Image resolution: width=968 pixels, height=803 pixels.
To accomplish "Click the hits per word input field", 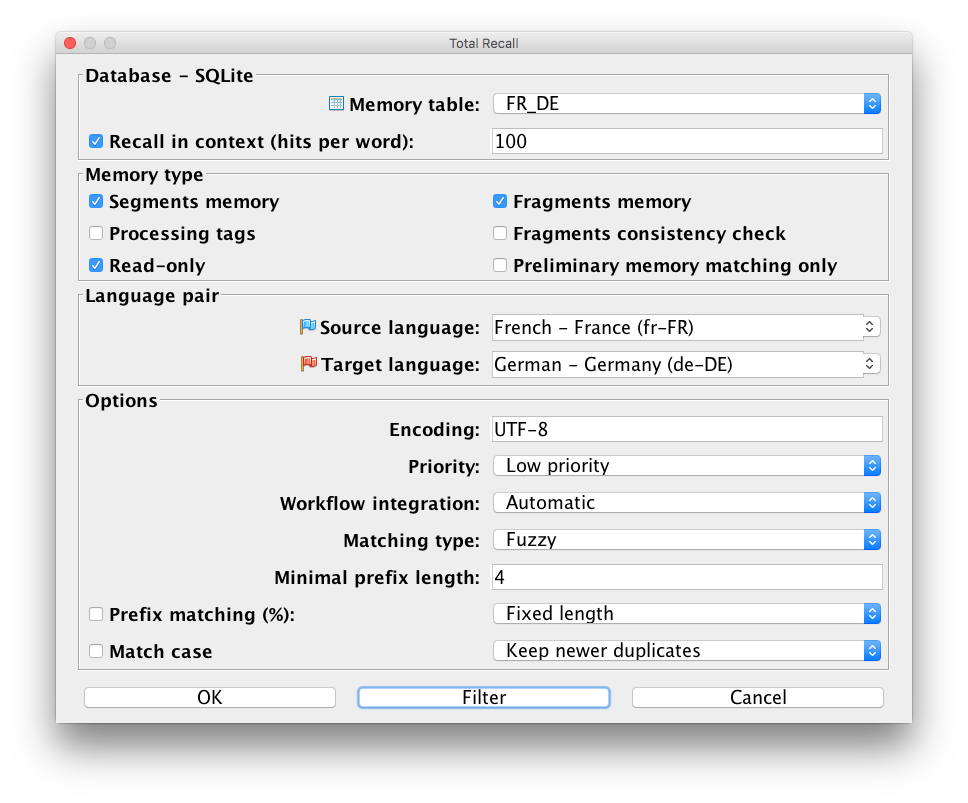I will [687, 141].
